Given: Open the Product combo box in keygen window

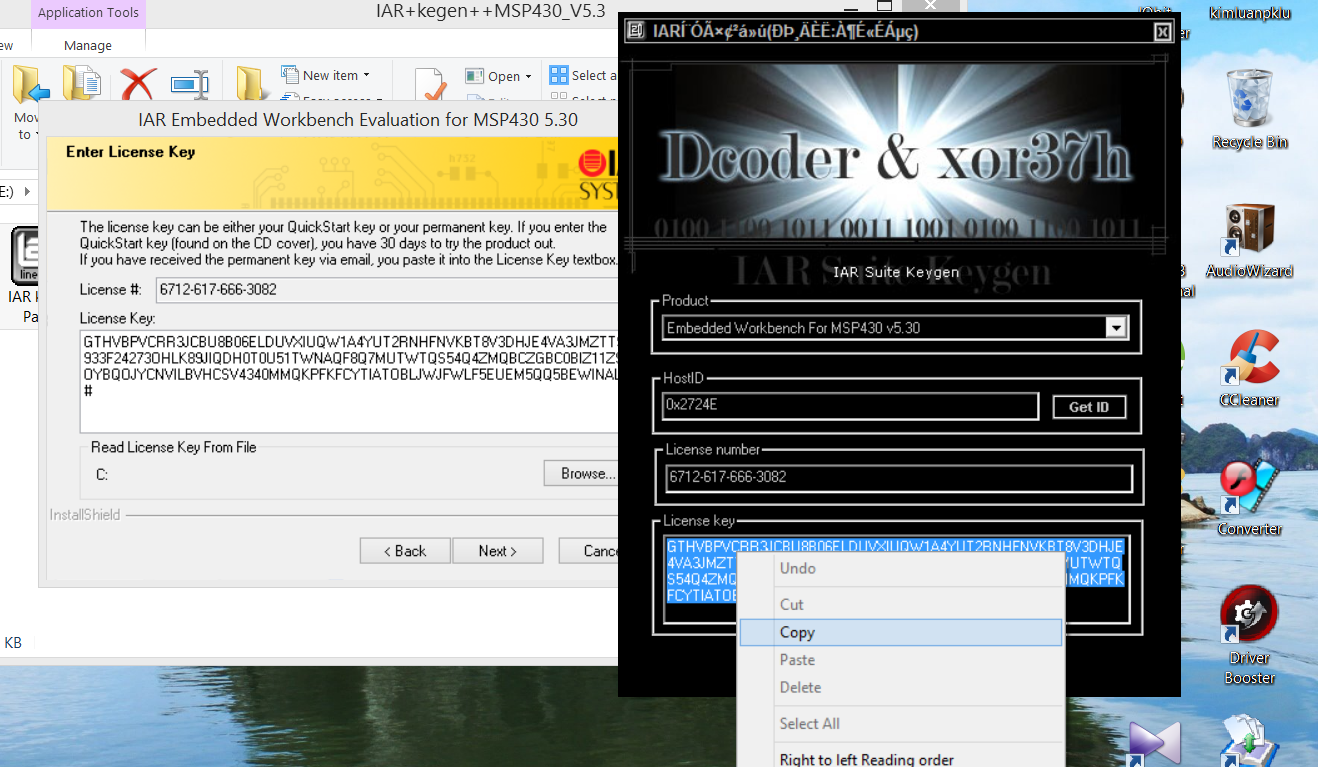Looking at the screenshot, I should tap(895, 327).
